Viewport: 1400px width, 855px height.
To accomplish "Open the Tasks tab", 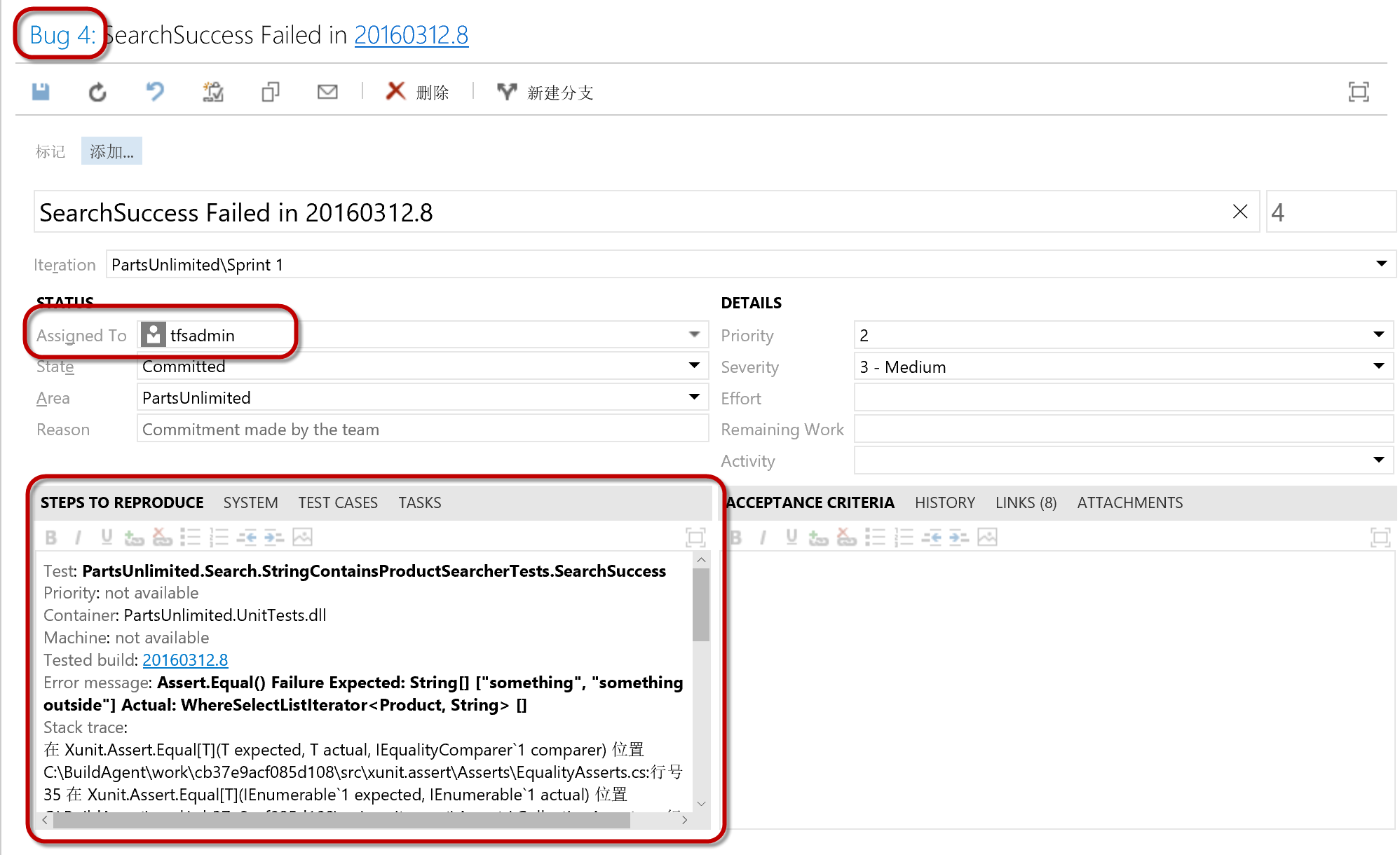I will (x=420, y=502).
